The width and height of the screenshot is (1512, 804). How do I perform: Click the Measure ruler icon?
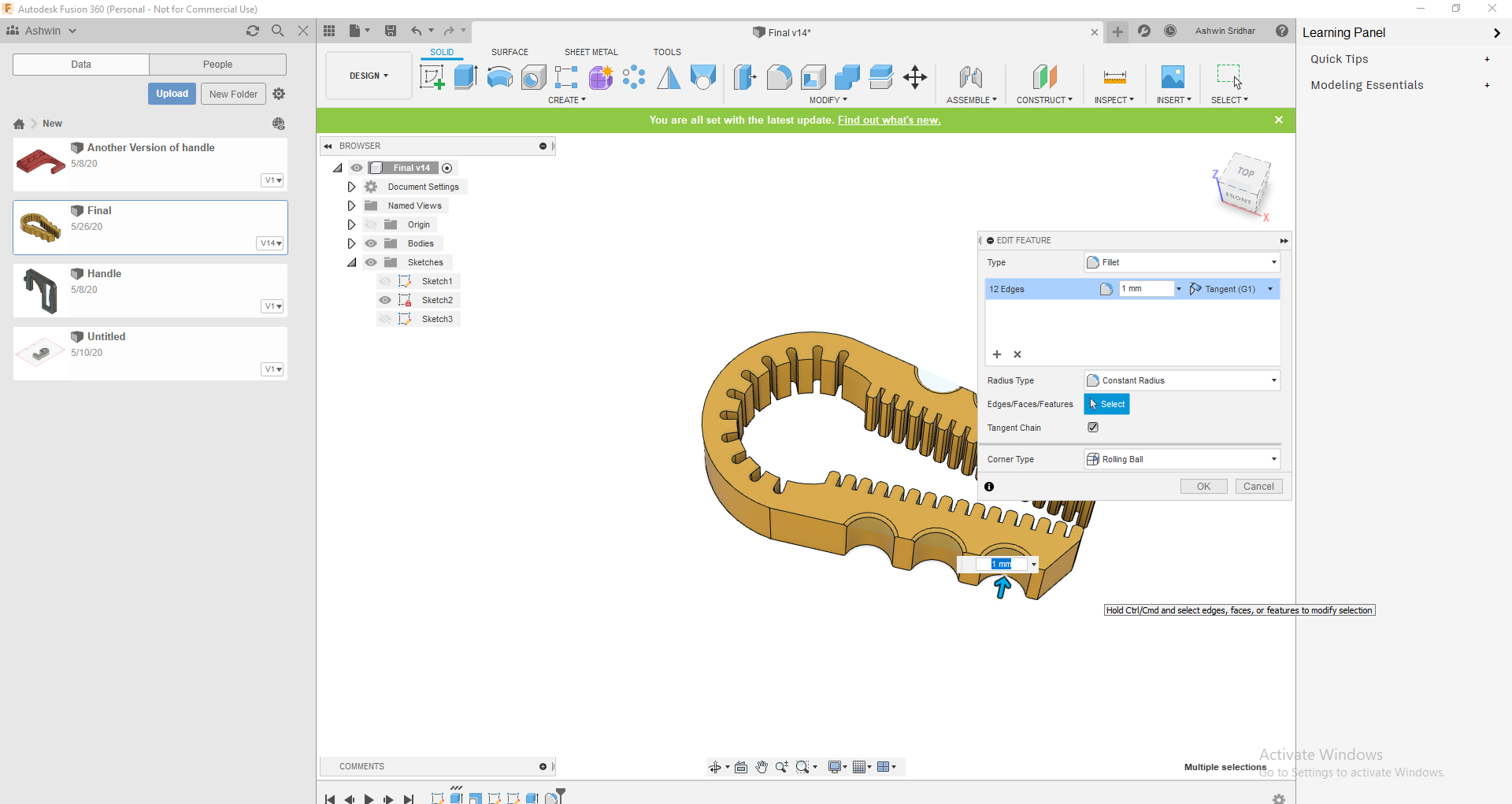tap(1114, 77)
